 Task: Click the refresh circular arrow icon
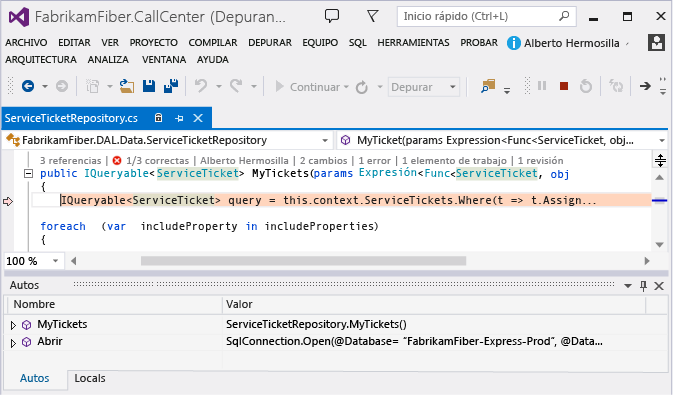coord(362,87)
